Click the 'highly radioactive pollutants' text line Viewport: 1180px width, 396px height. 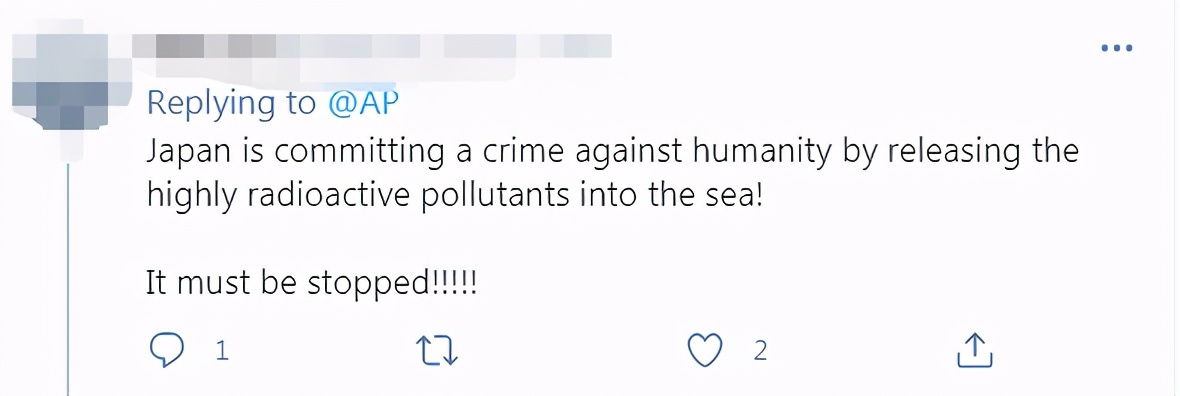(455, 196)
